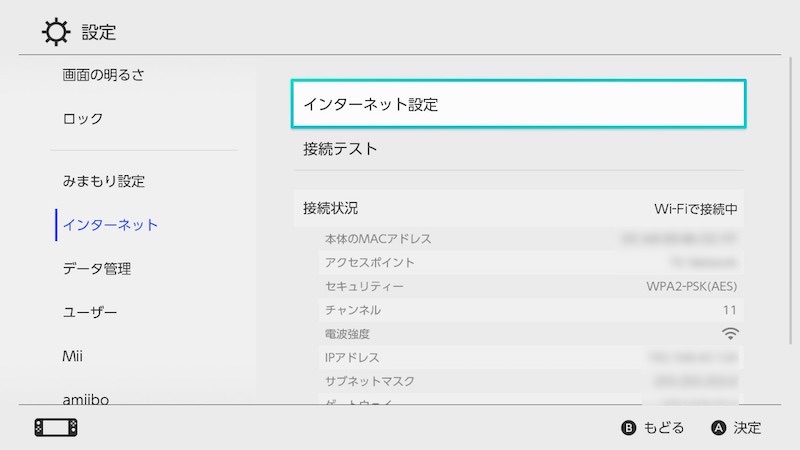Select amiibo in the sidebar
This screenshot has width=800, height=450.
(86, 398)
